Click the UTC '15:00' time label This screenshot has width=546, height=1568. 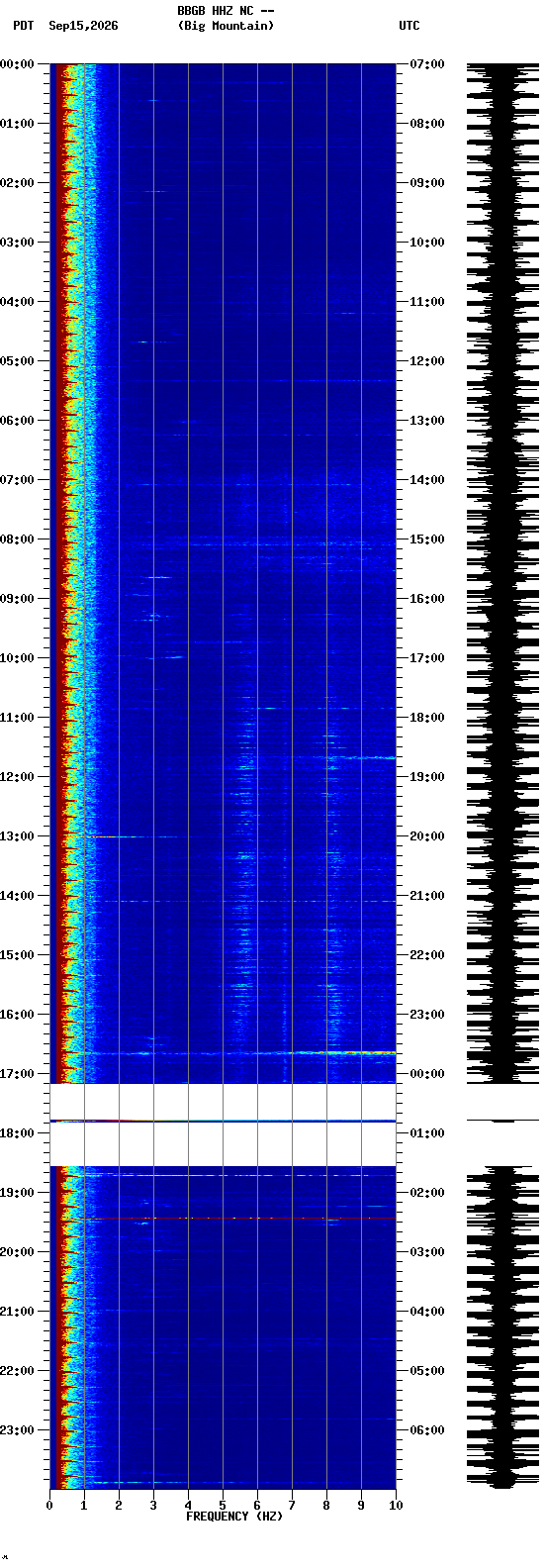(x=426, y=539)
